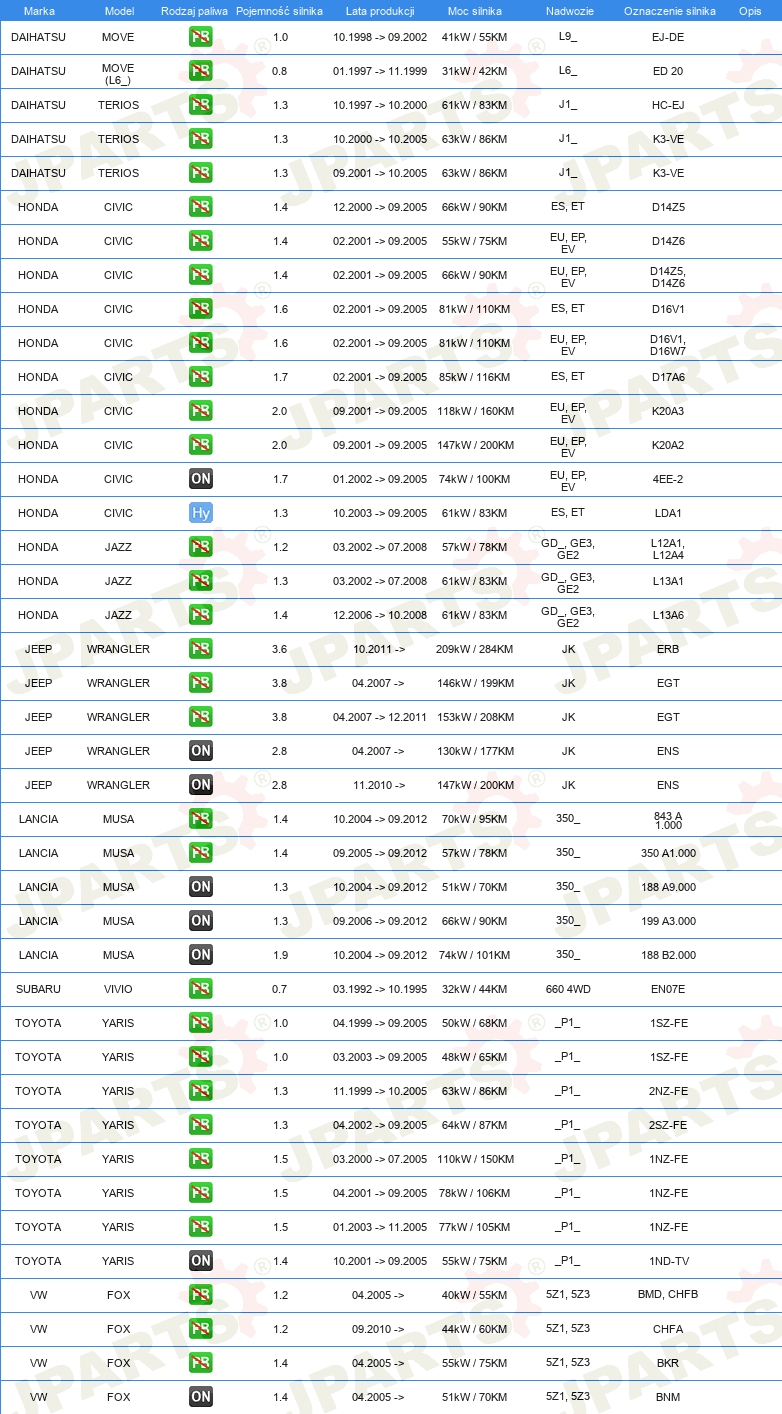Select the Moc silnika column header
Screen dimensions: 782x1414
[x=475, y=11]
